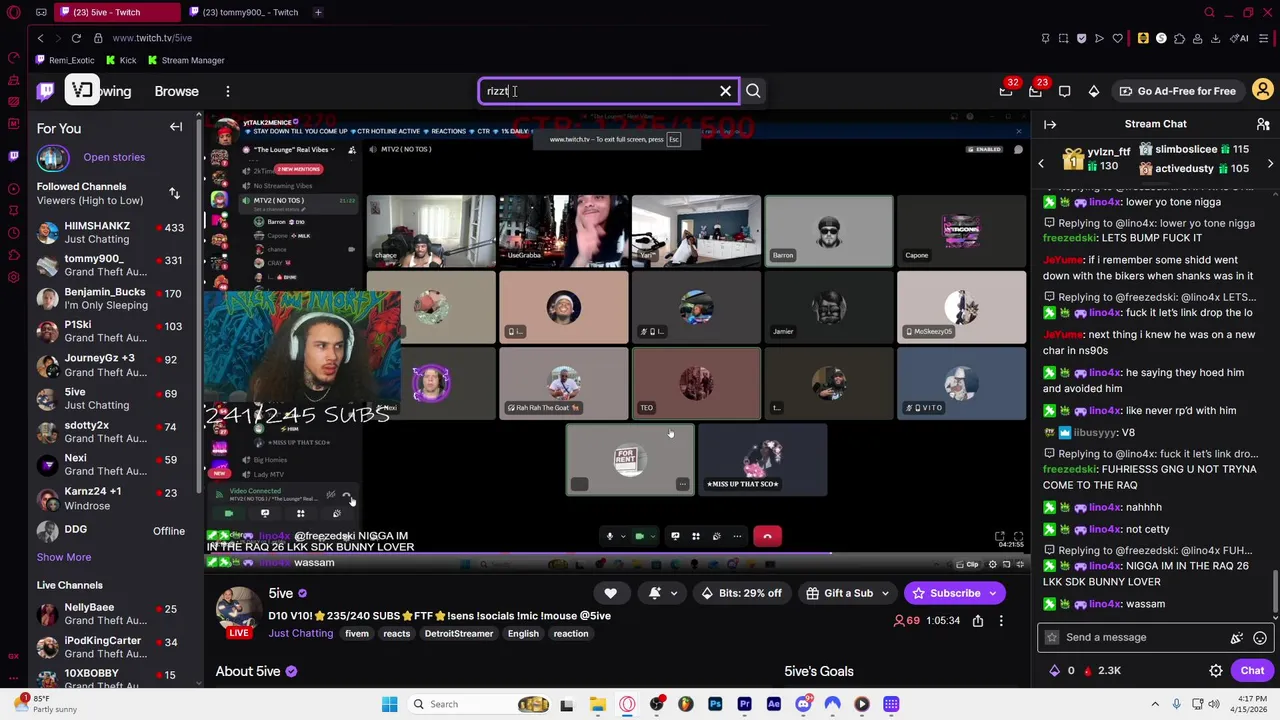Viewport: 1280px width, 720px height.
Task: Open Twitch stream player settings gear
Action: pyautogui.click(x=993, y=564)
